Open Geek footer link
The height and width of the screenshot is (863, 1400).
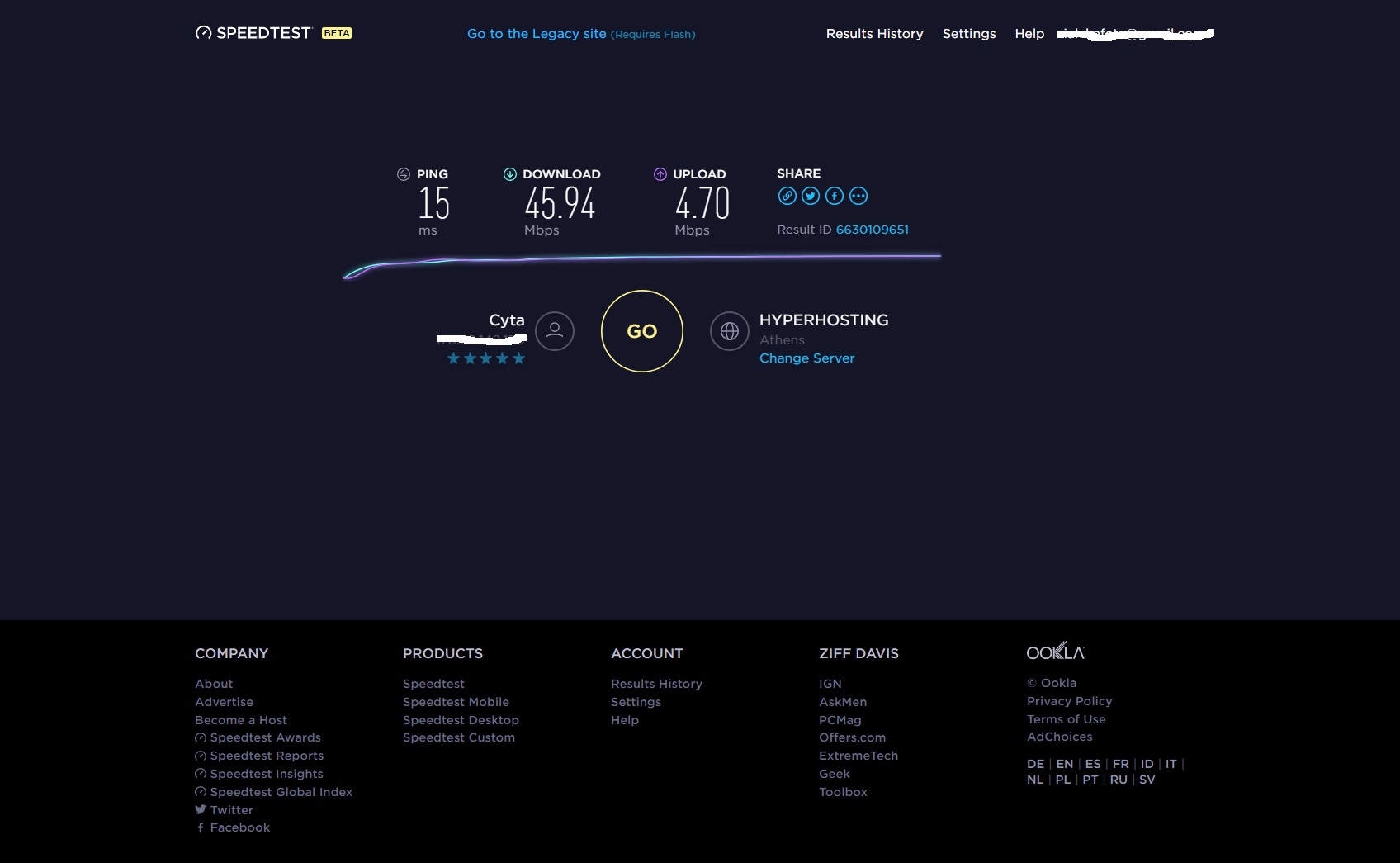(x=835, y=774)
